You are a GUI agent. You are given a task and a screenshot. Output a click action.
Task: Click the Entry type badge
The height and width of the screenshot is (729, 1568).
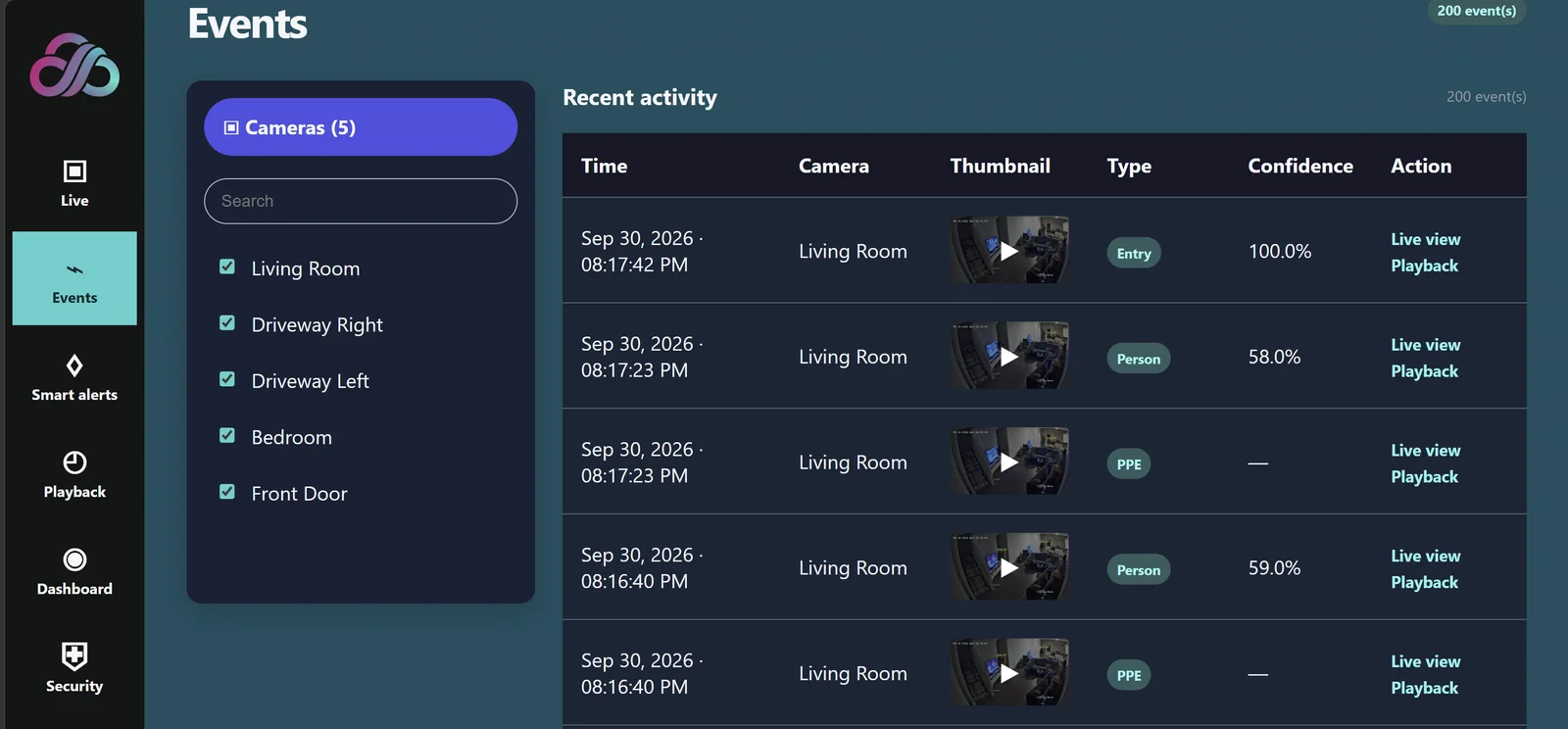pos(1134,253)
